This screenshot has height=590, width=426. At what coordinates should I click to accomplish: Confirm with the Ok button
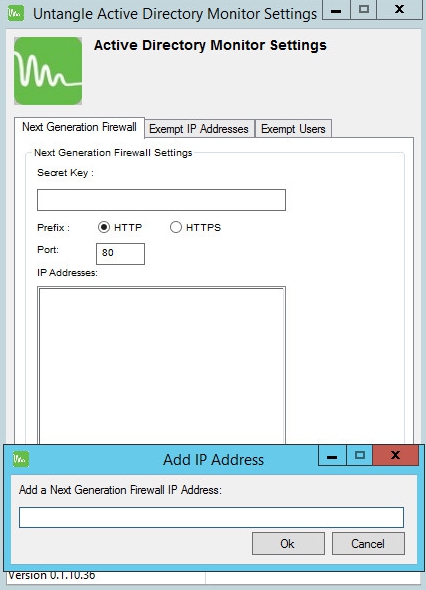(x=288, y=544)
